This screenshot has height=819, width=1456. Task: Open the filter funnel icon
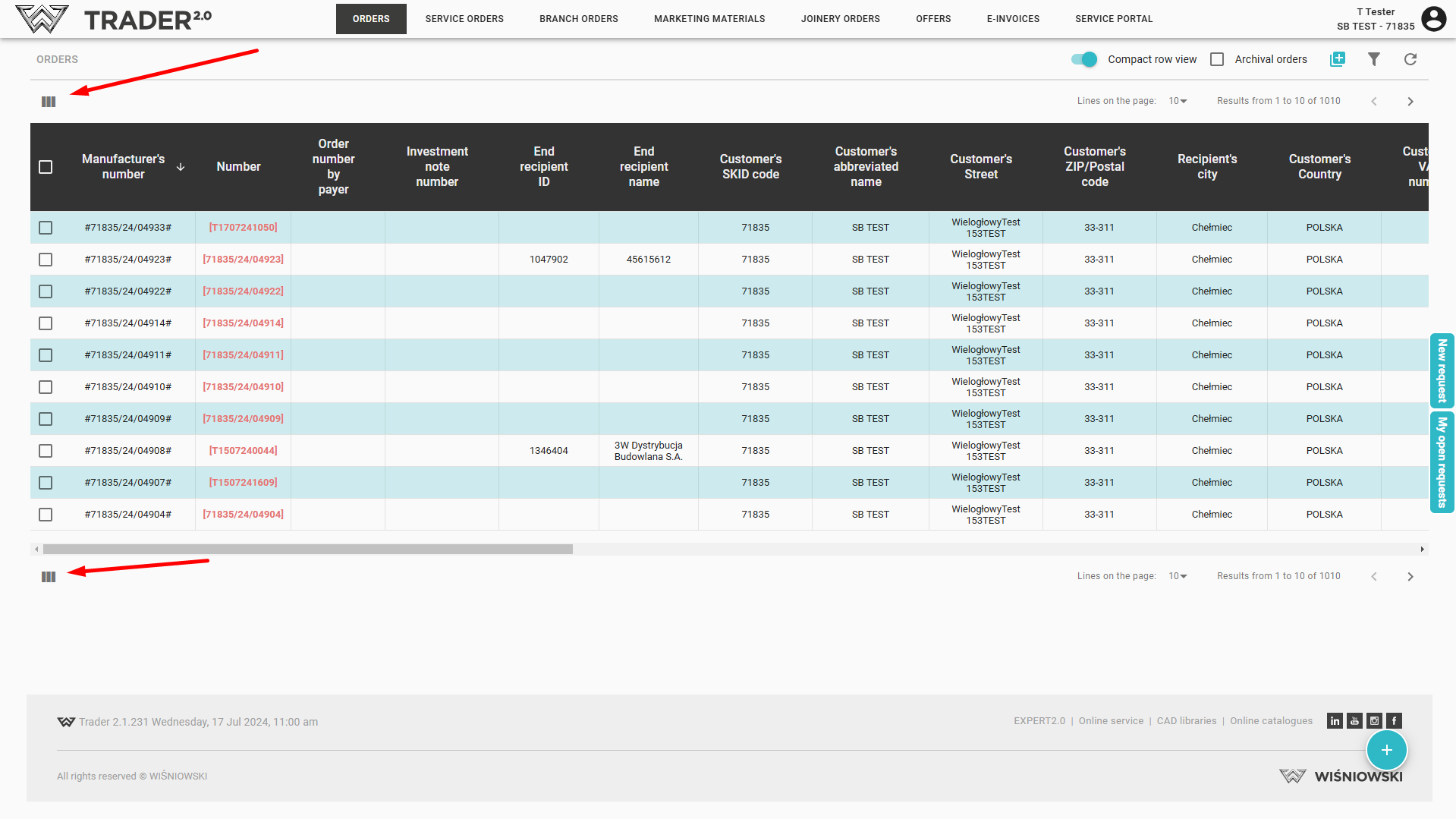coord(1373,59)
